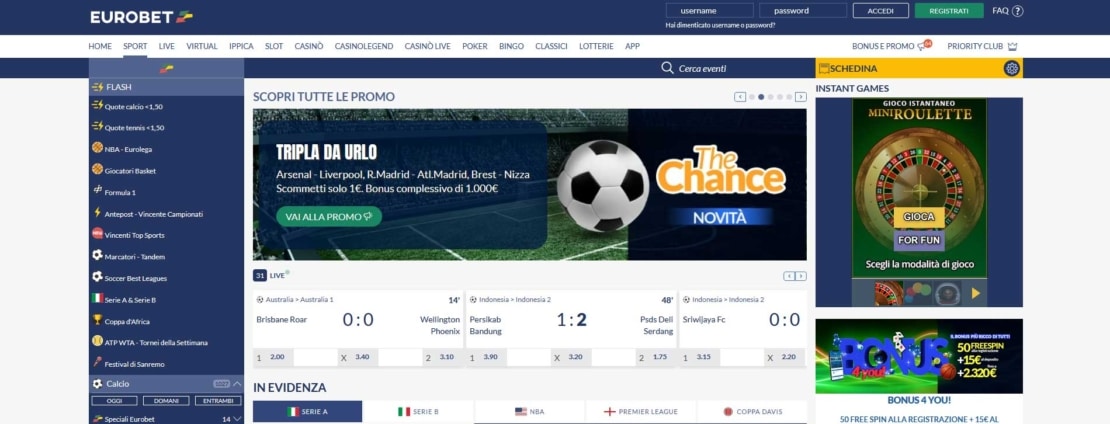1110x424 pixels.
Task: Click the search magnifier icon
Action: [x=667, y=68]
